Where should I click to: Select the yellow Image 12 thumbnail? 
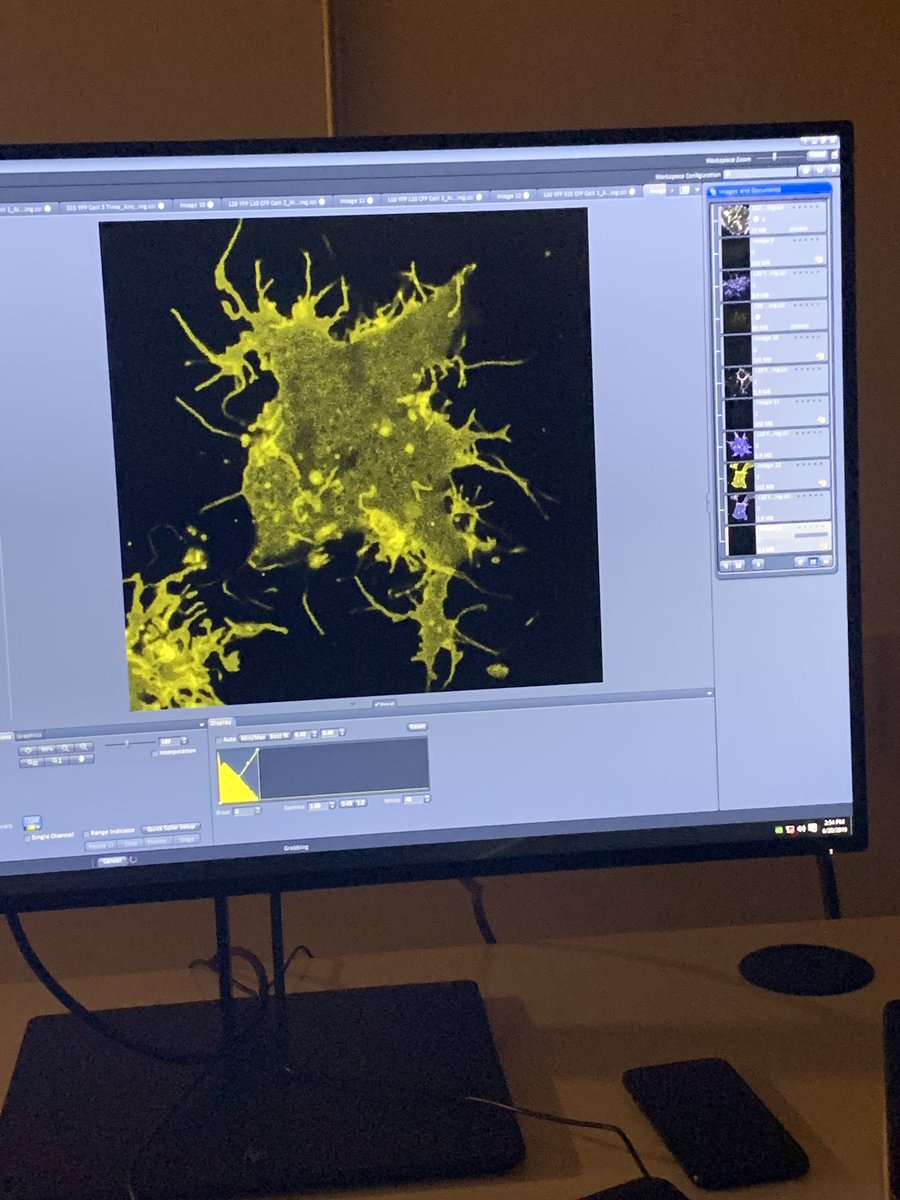coord(740,477)
